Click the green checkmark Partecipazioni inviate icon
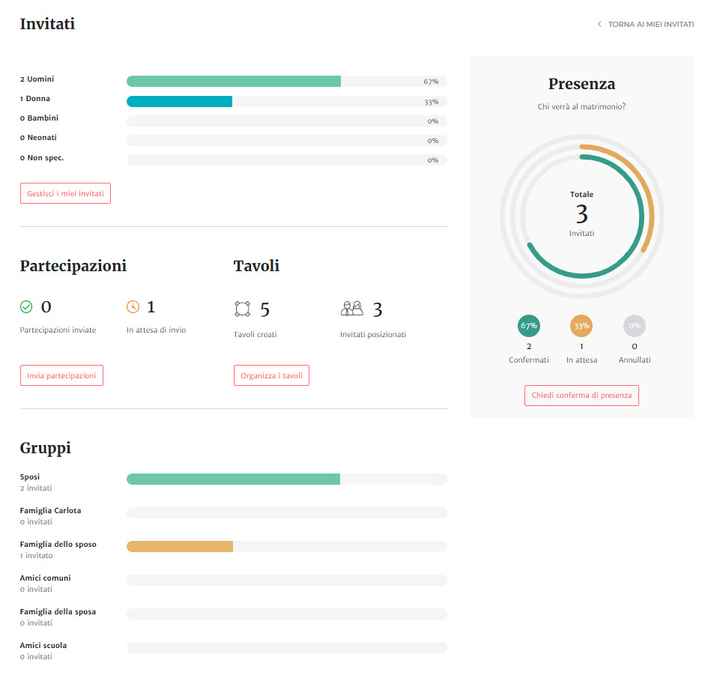This screenshot has width=720, height=675. 27,307
